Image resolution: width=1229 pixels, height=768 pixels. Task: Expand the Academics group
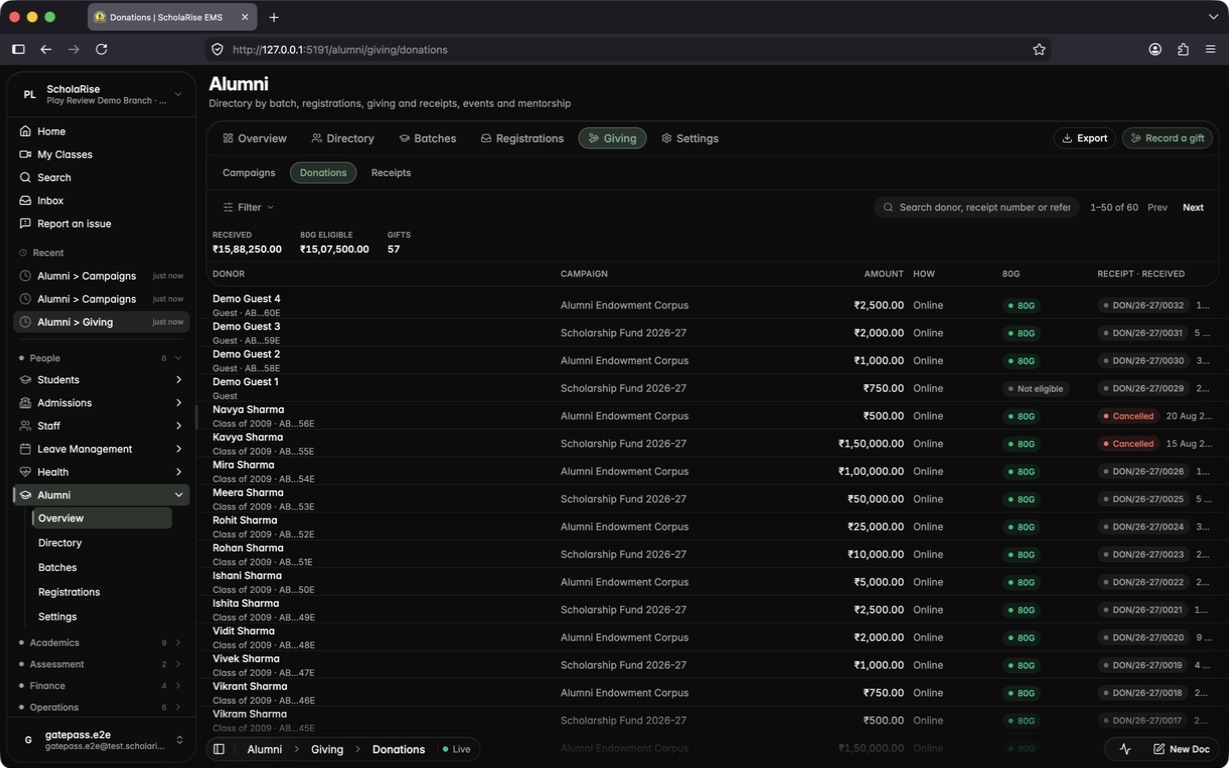click(x=100, y=643)
